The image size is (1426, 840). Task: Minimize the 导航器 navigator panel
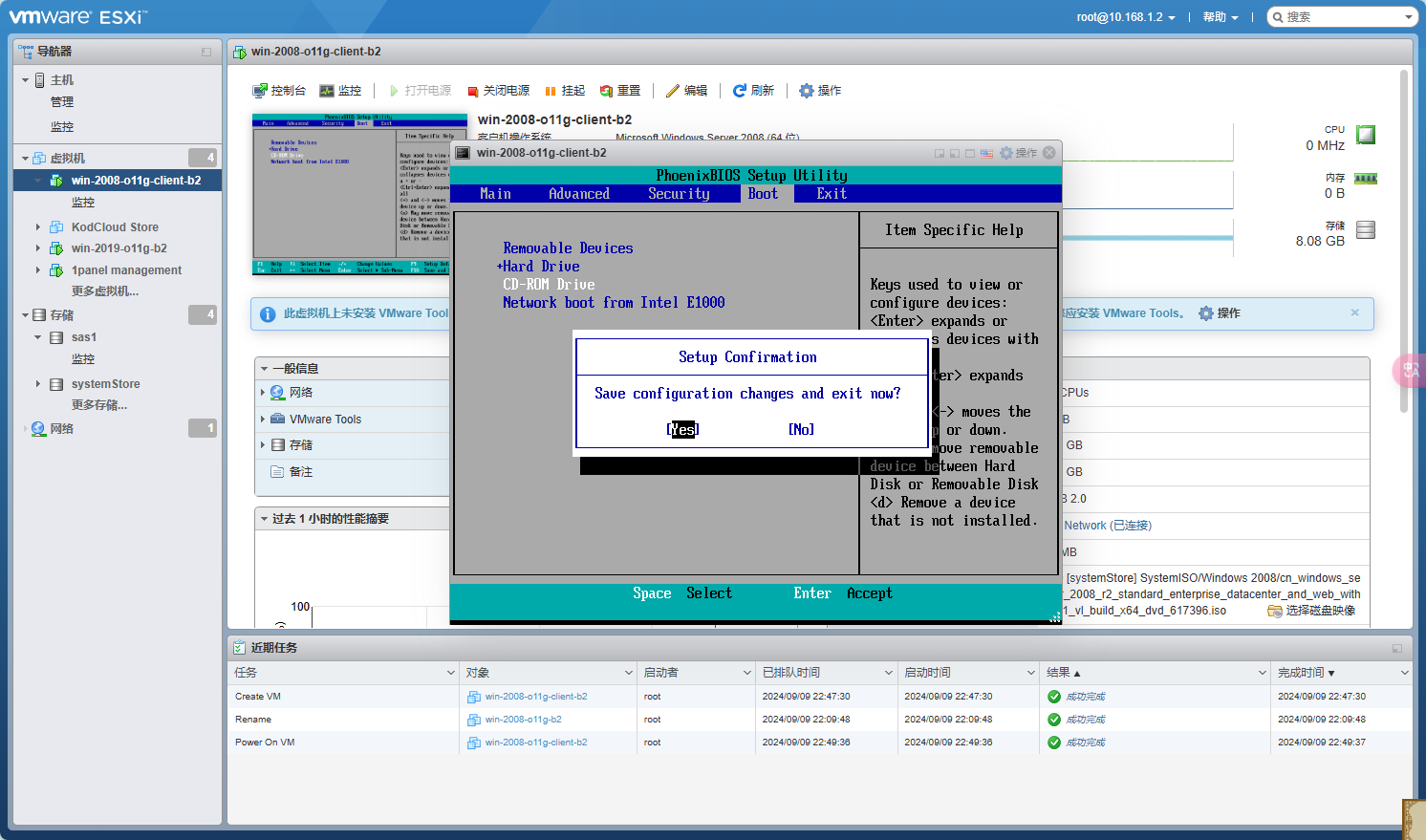point(206,52)
